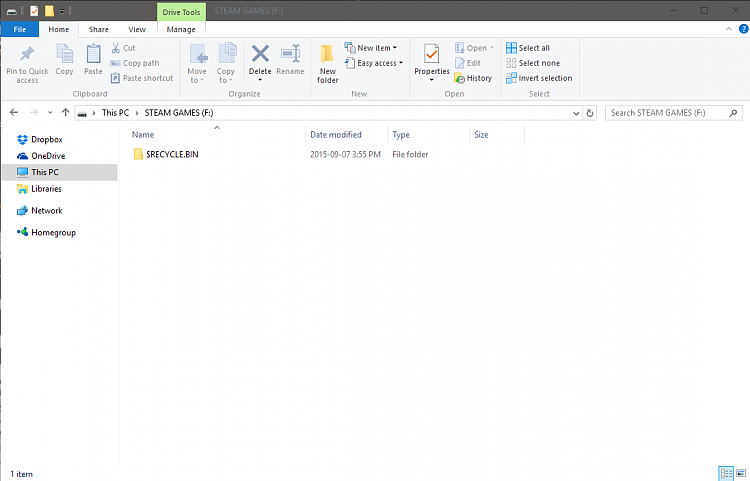Open Customize Quick Access Toolbar dropdown
Screen dimensions: 750x481
[62, 11]
